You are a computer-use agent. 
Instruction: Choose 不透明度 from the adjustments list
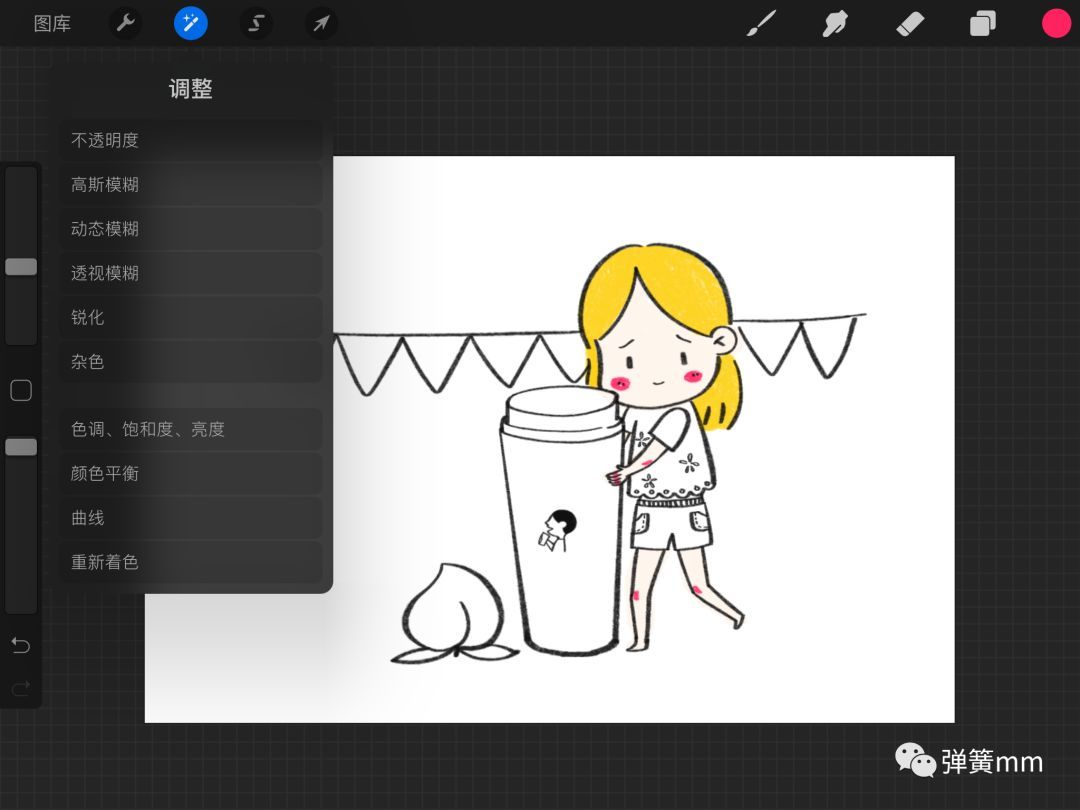[x=190, y=141]
